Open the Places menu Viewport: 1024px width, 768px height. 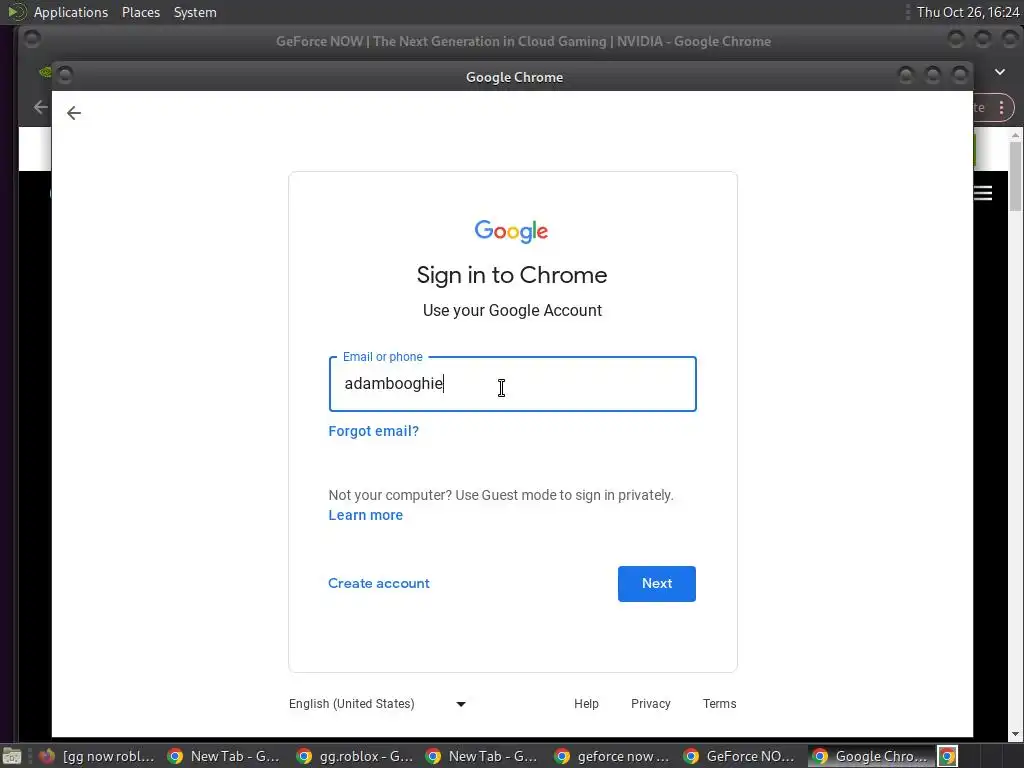(140, 12)
